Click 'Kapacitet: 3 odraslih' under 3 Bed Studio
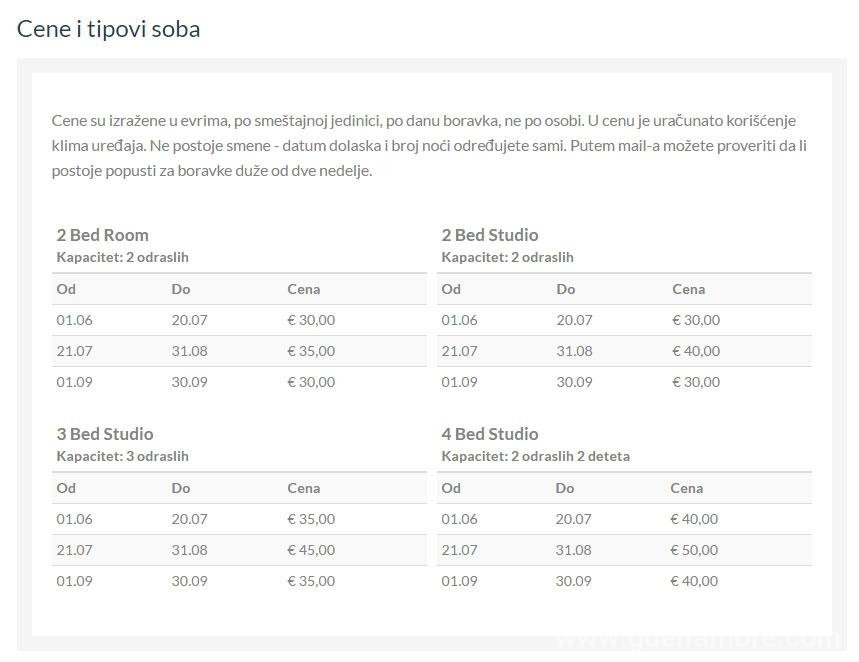 tap(122, 456)
